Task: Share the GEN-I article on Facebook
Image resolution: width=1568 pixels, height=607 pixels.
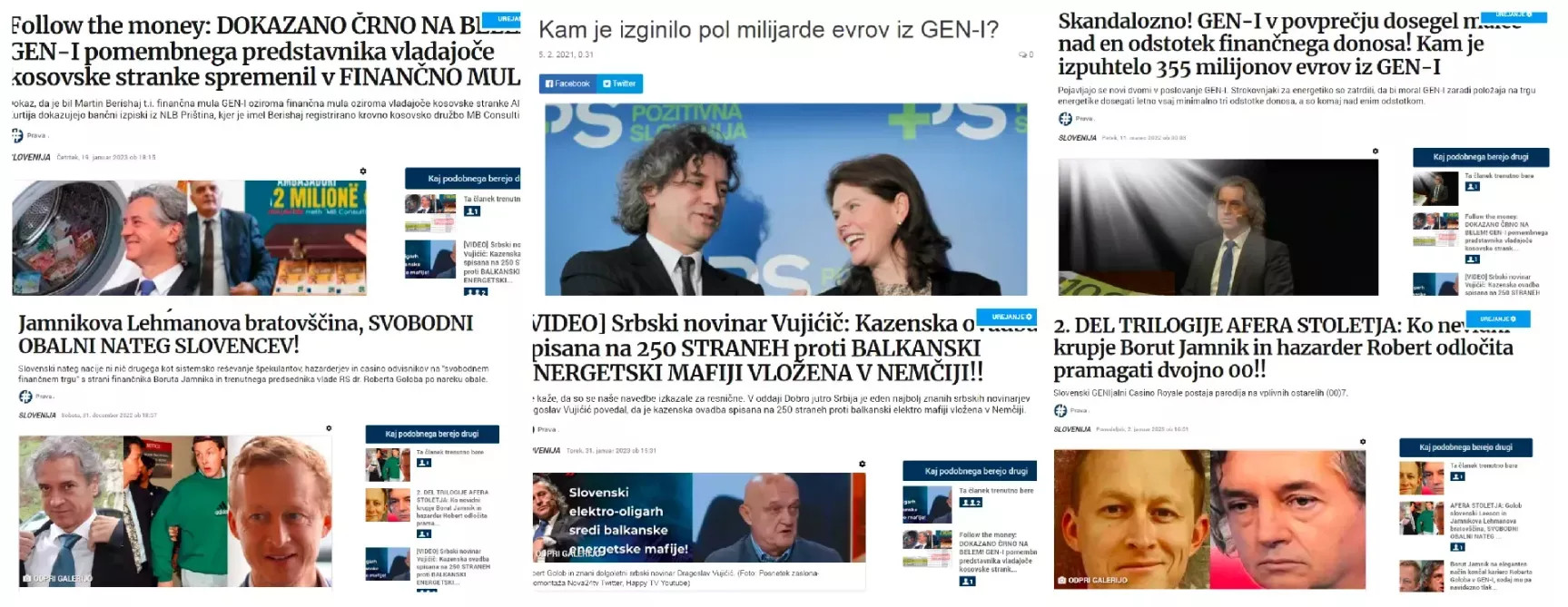Action: [x=567, y=83]
